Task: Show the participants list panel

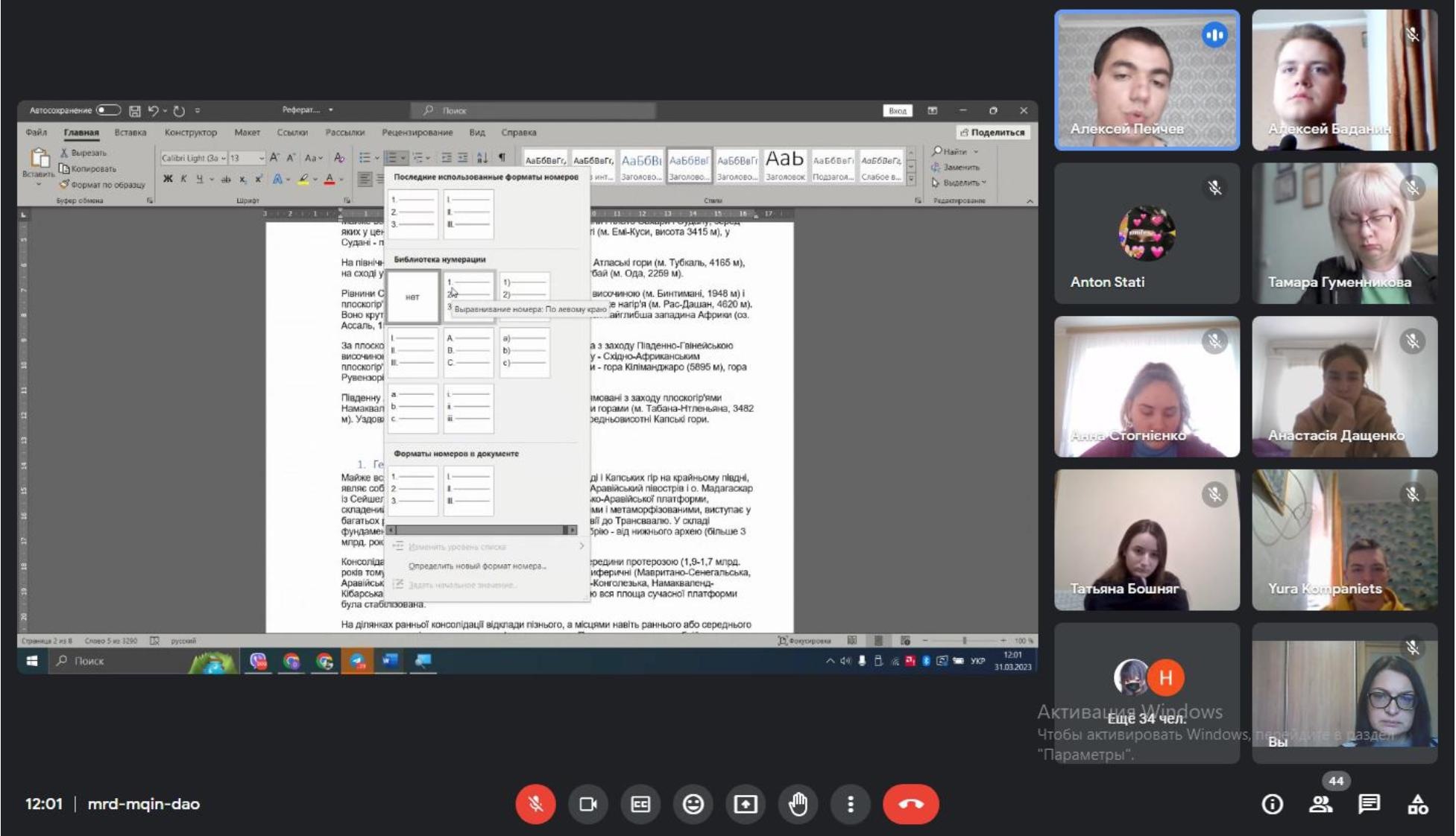Action: click(1320, 804)
